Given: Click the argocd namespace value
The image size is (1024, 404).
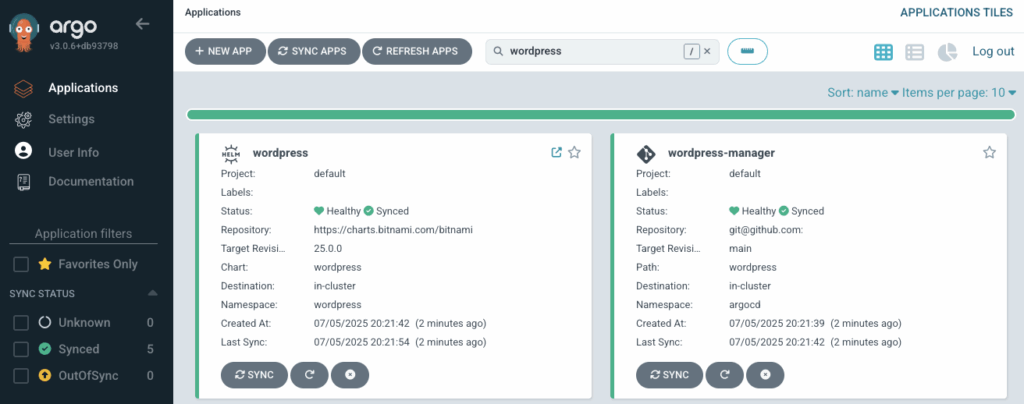Looking at the screenshot, I should [x=744, y=305].
